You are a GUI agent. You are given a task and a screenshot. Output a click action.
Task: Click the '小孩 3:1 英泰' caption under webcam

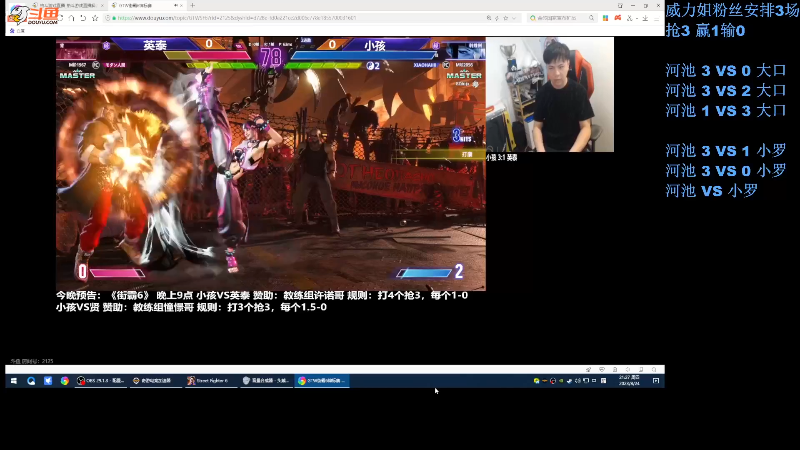[x=502, y=158]
